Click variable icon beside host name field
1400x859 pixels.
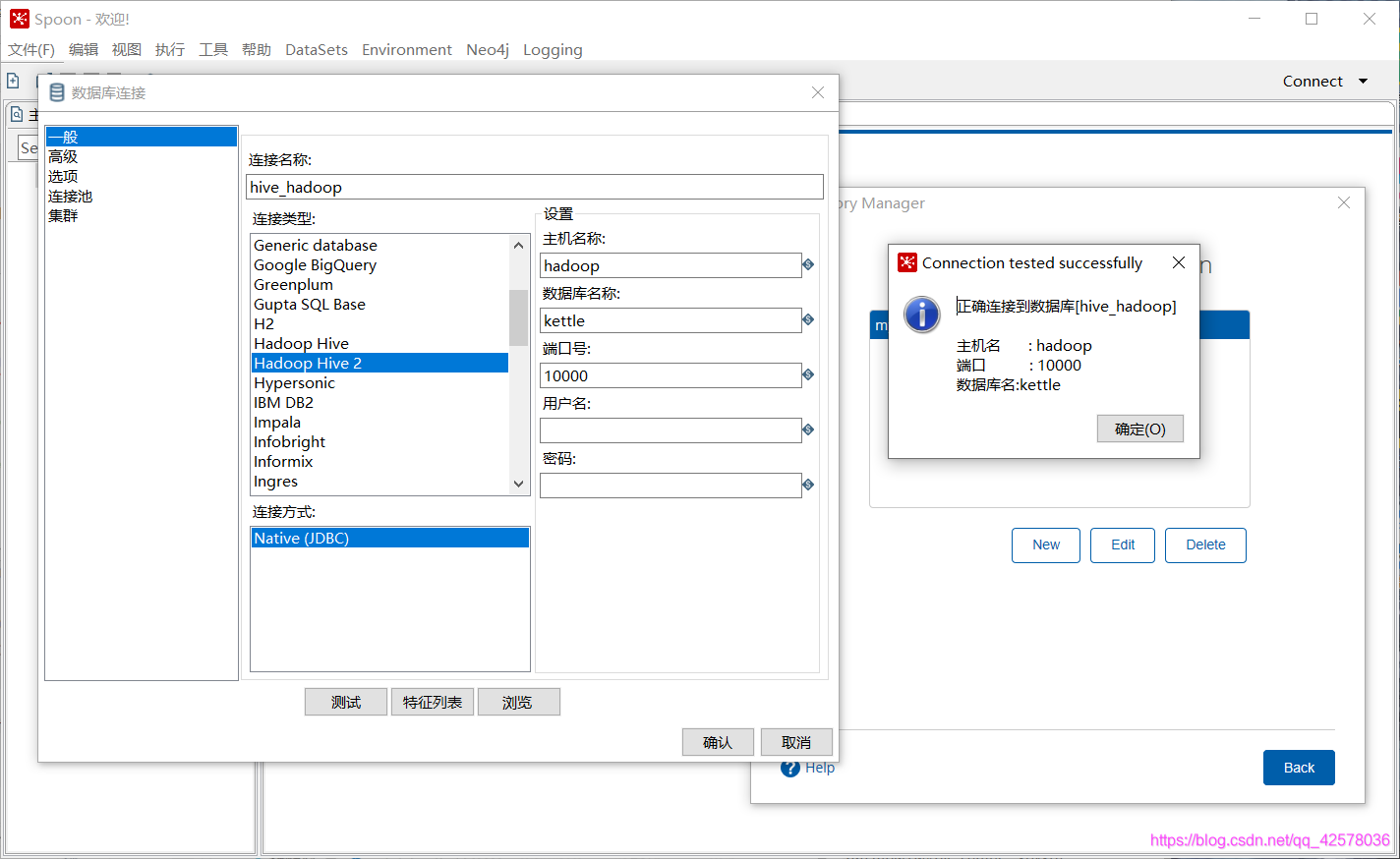(808, 264)
